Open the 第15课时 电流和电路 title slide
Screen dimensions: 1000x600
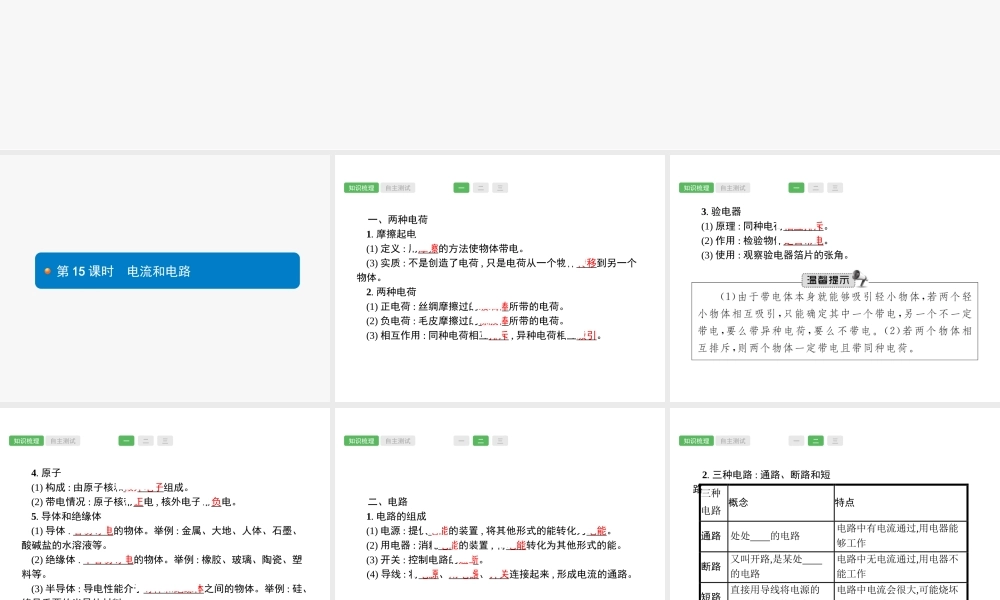pyautogui.click(x=167, y=271)
